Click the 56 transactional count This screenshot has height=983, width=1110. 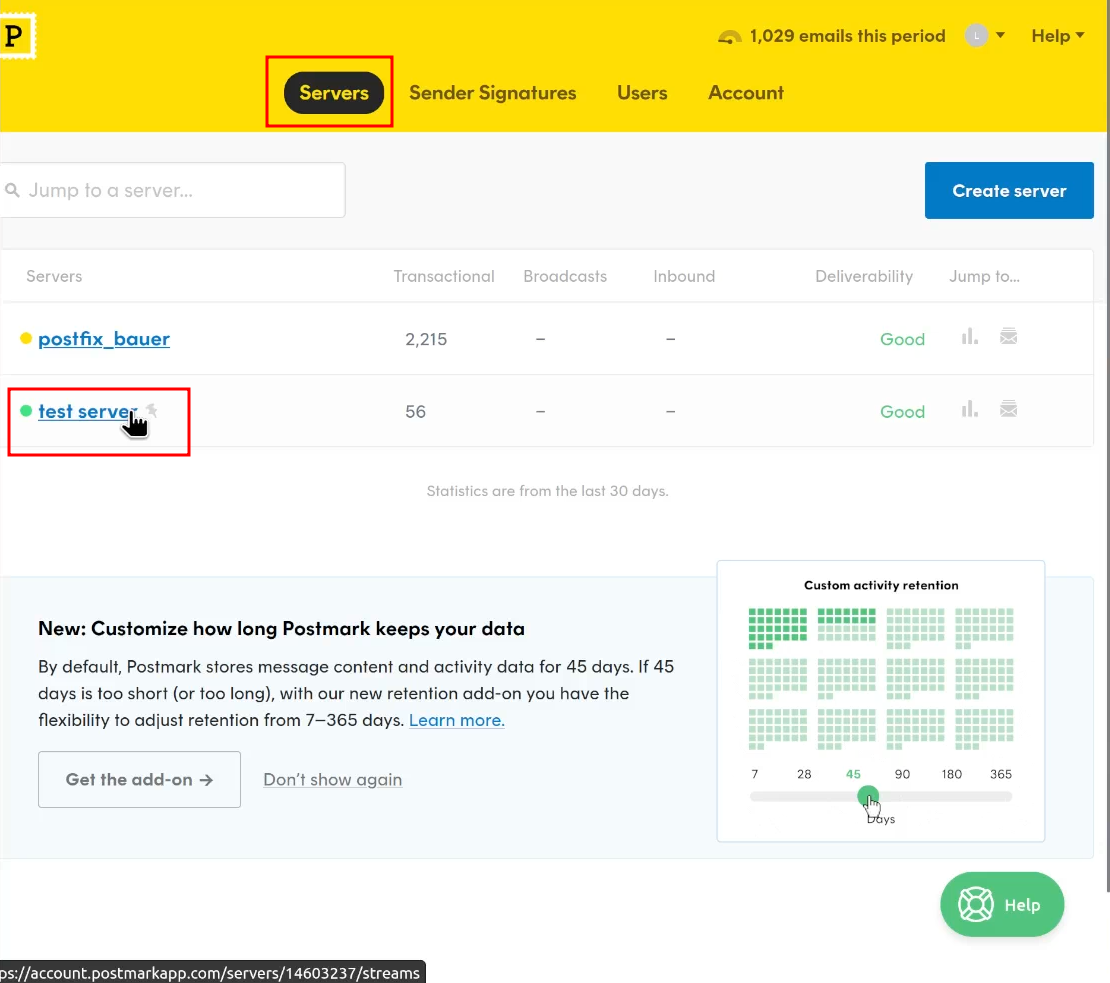416,412
